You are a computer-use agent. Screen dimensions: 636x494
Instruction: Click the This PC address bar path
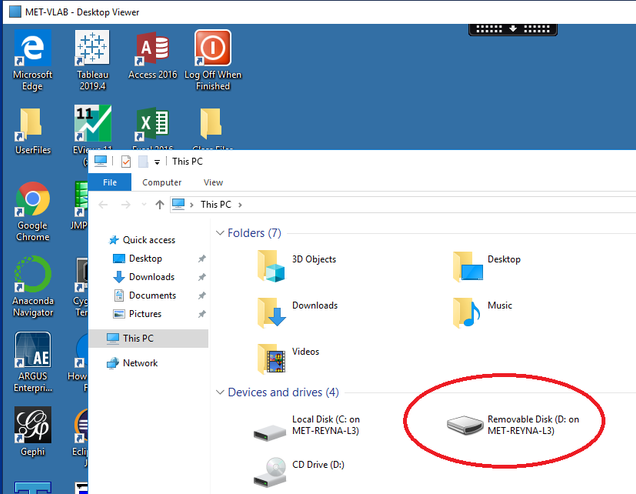pyautogui.click(x=215, y=205)
